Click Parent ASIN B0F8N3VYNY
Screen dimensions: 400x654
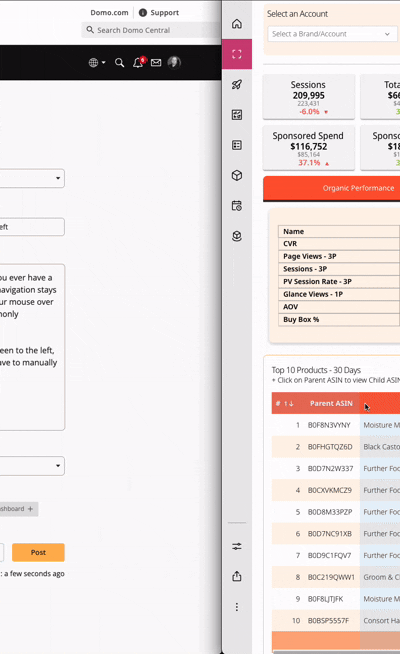pyautogui.click(x=329, y=425)
